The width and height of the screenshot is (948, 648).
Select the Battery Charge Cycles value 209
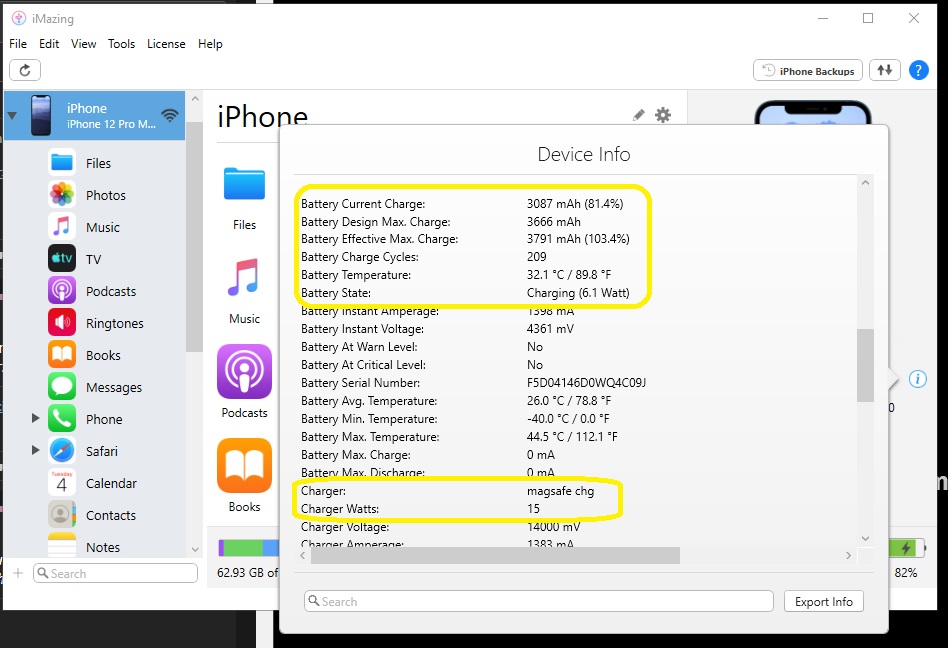click(x=536, y=256)
